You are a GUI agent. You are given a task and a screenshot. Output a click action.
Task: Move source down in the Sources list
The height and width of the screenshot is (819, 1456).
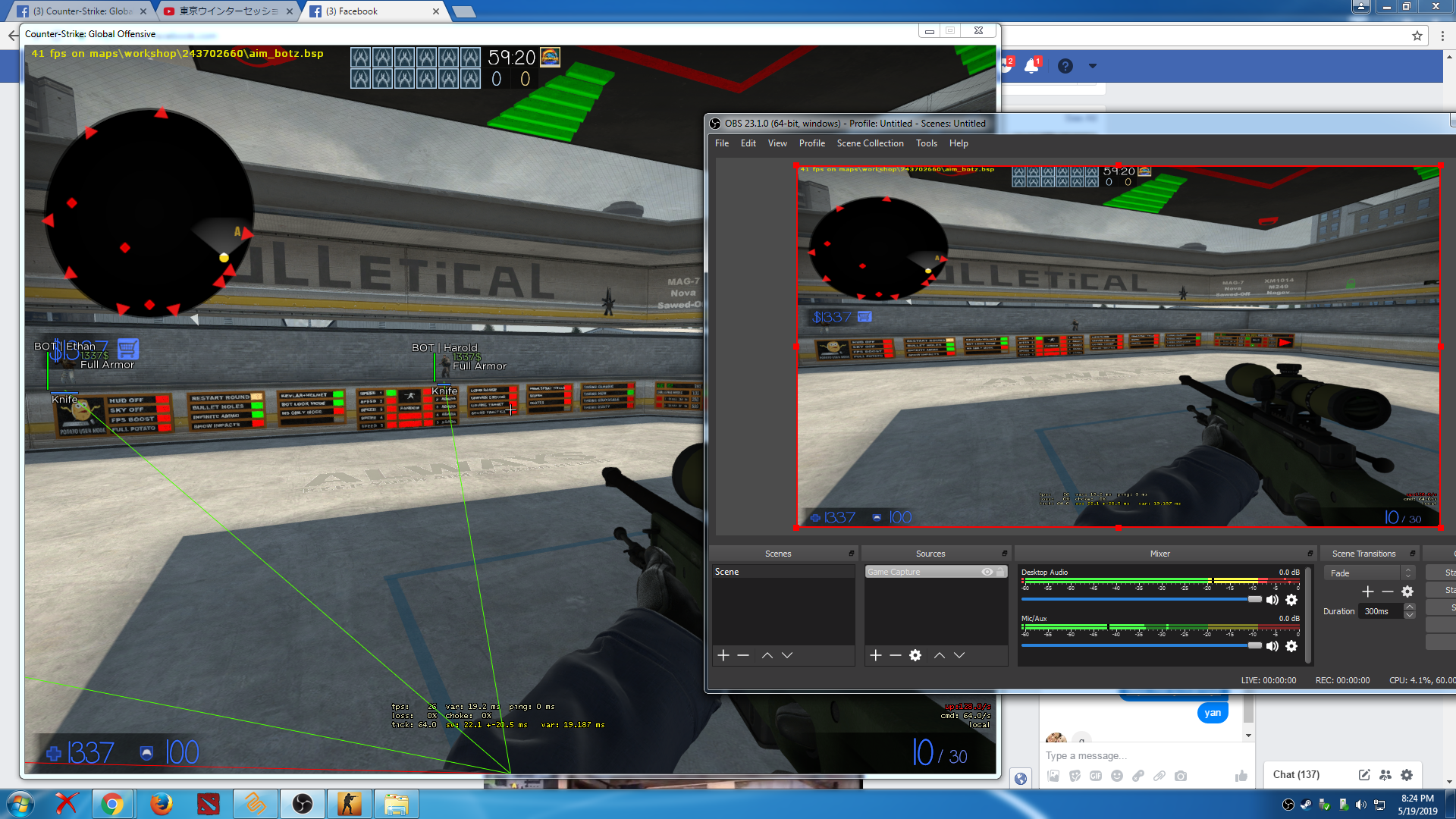(x=959, y=655)
